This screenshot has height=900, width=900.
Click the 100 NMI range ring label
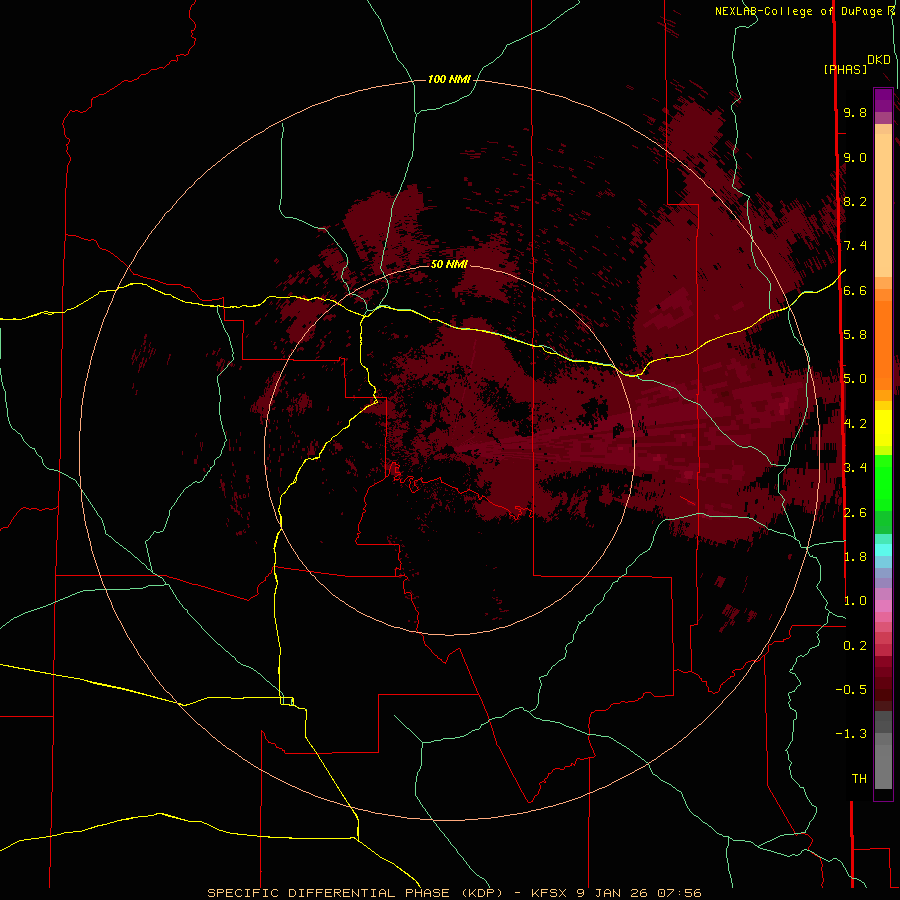[449, 79]
